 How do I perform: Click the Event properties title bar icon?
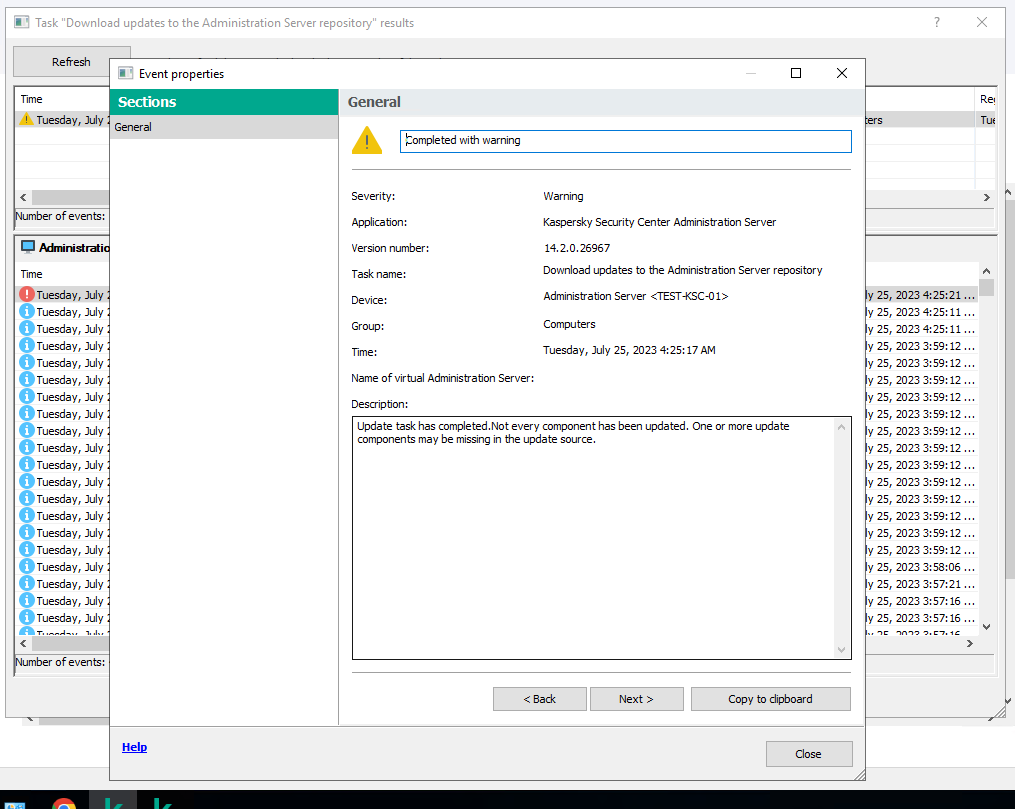pos(126,73)
